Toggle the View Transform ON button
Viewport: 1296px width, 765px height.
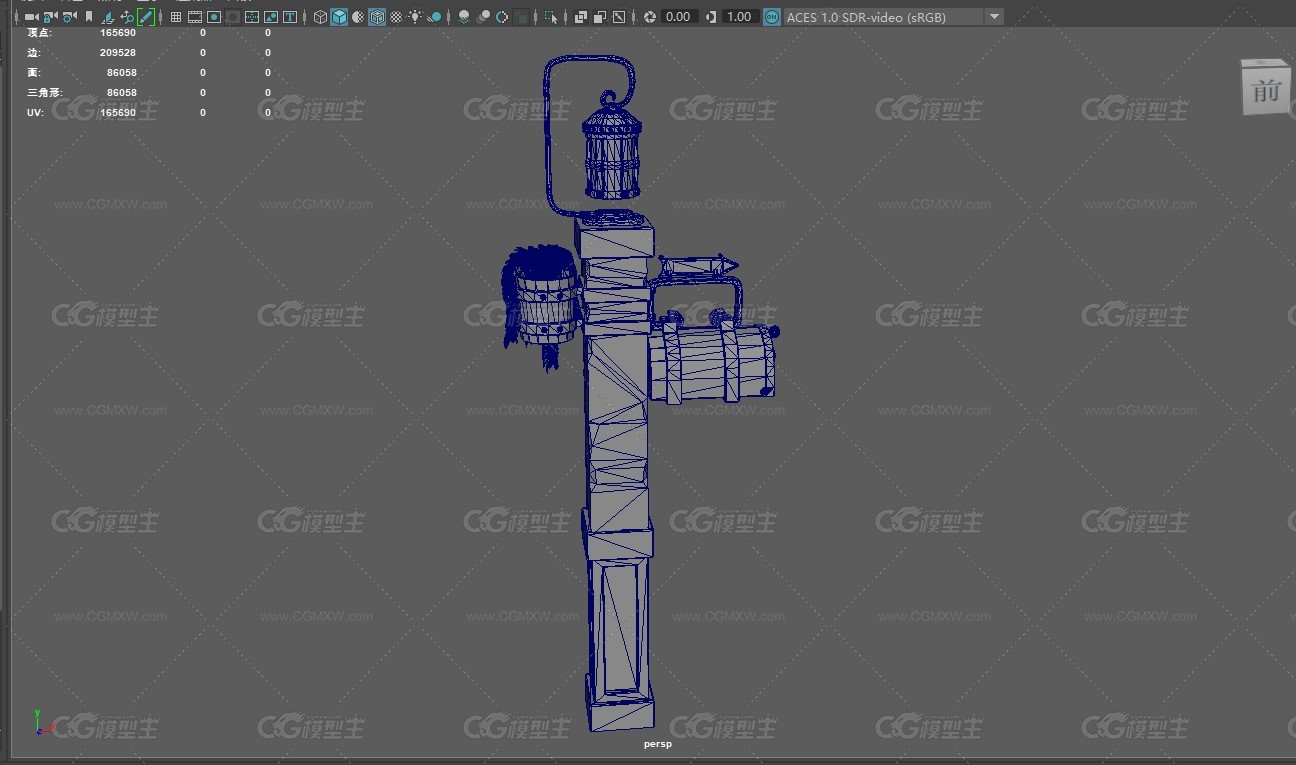coord(772,17)
